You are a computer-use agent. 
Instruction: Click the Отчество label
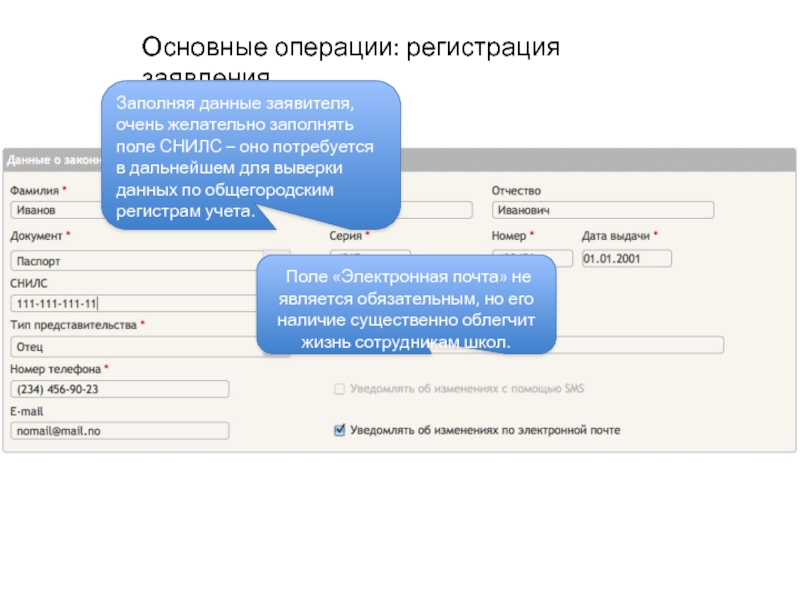pyautogui.click(x=516, y=191)
